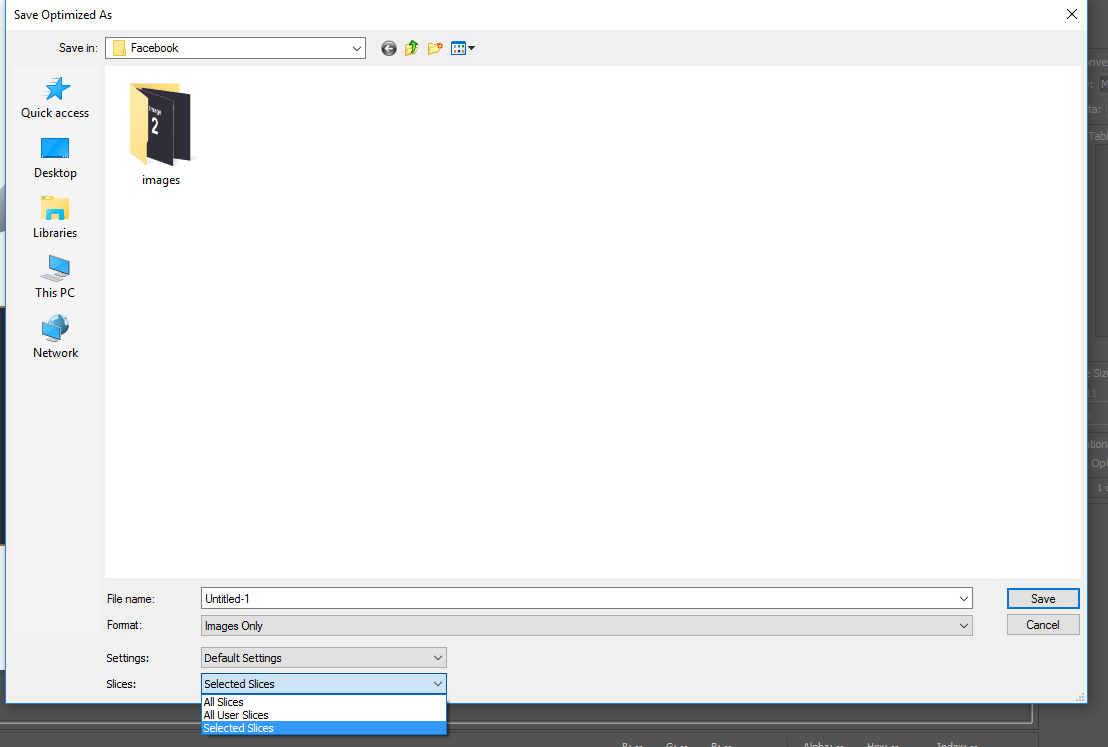Choose All User Slices option

click(236, 715)
